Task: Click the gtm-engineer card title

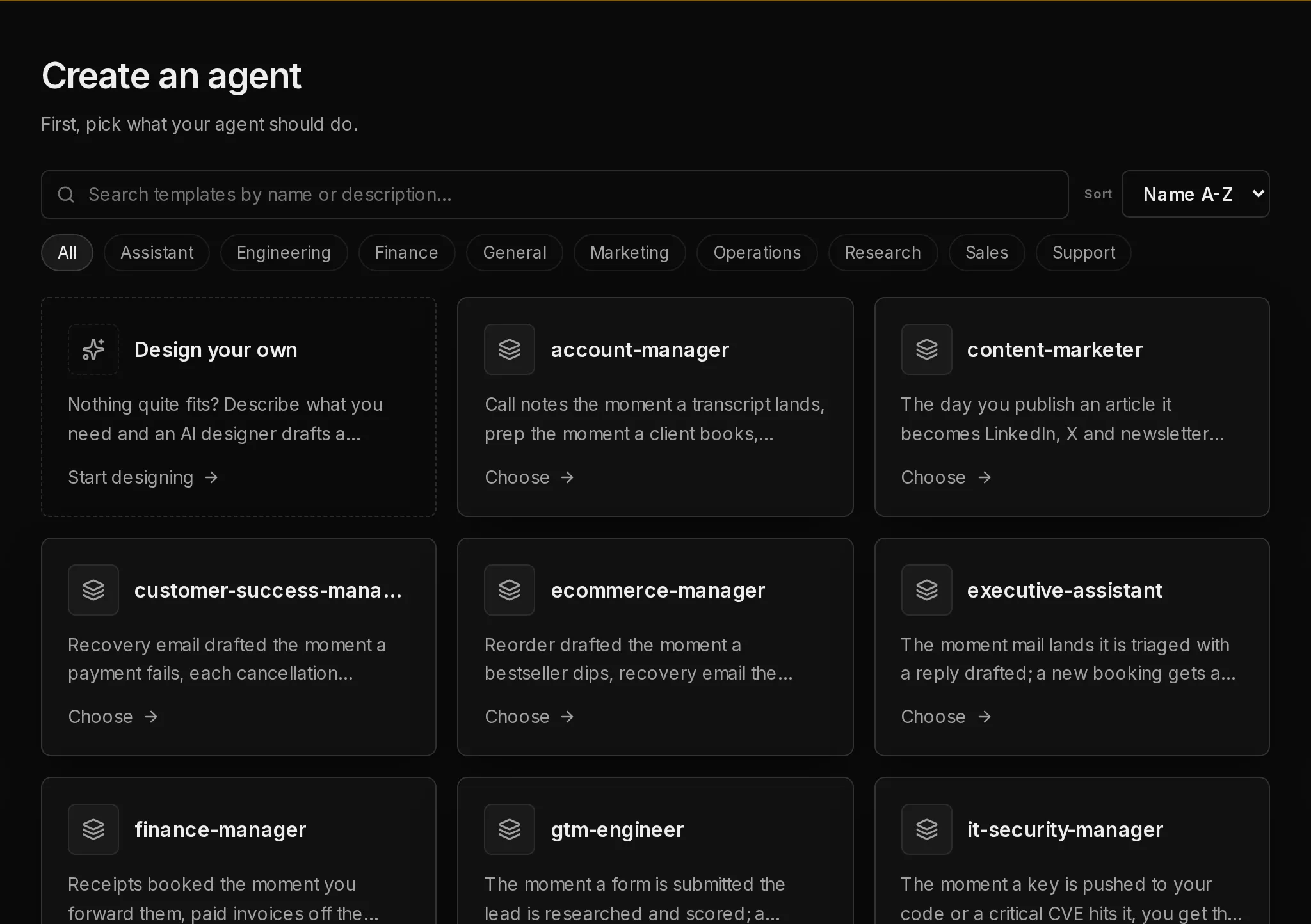Action: [617, 830]
